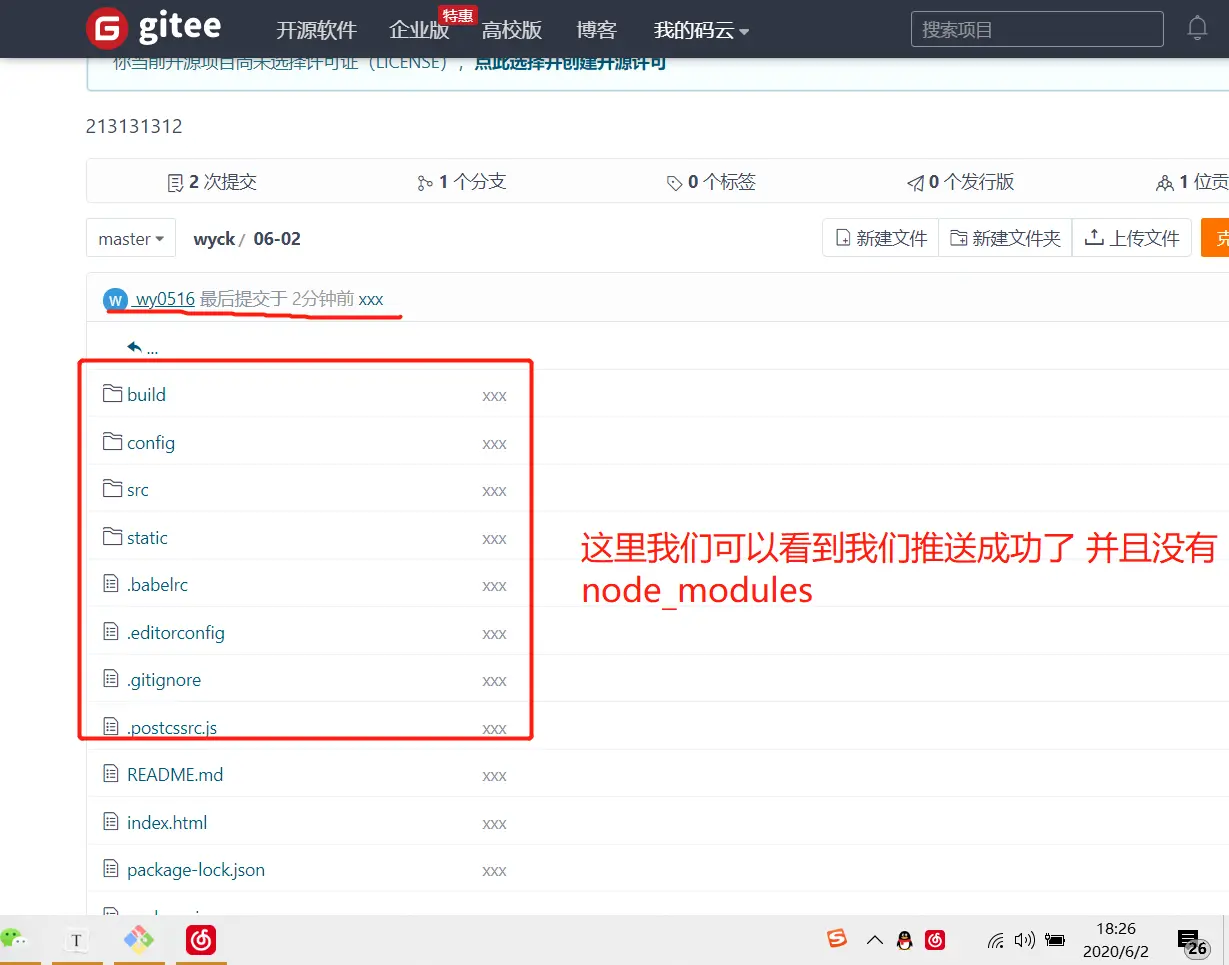The image size is (1229, 965).
Task: View the 2 次提交 commits tab
Action: (x=212, y=182)
